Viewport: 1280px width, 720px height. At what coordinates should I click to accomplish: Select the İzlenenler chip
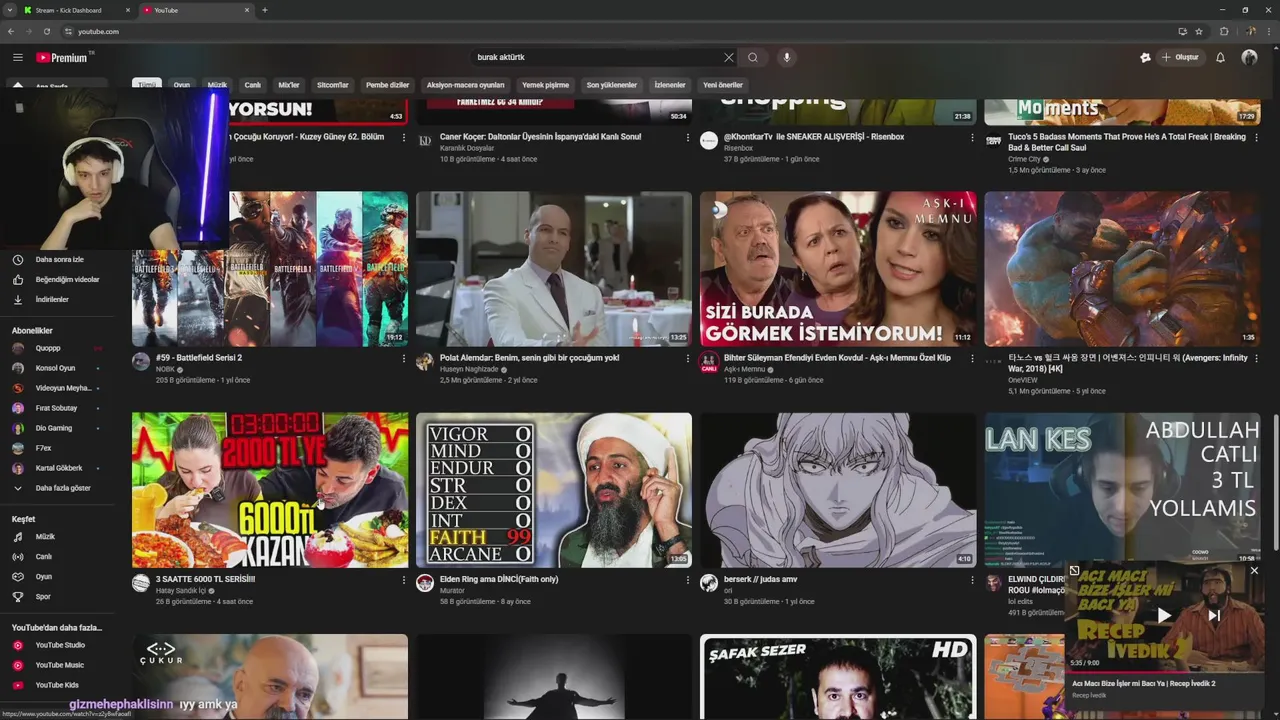[x=670, y=85]
